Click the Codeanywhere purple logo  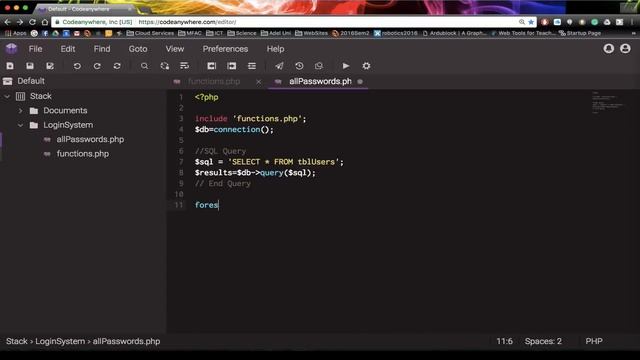[11, 49]
